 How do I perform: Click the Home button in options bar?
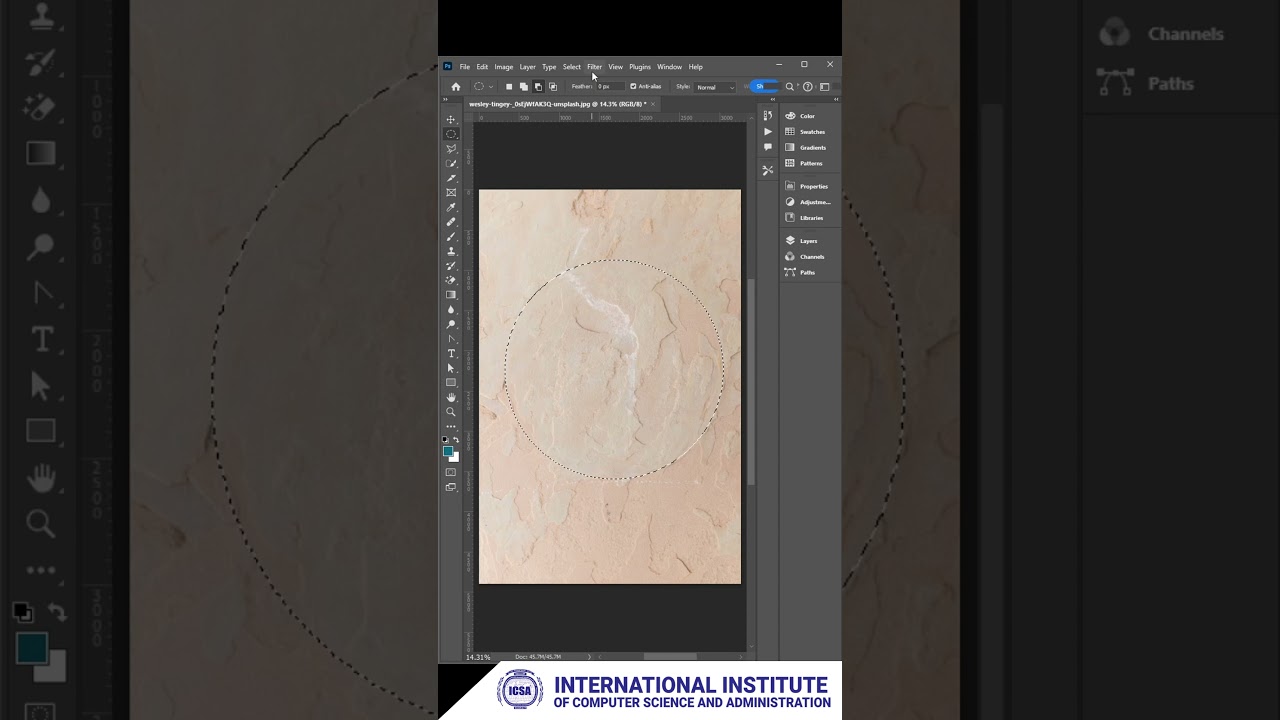pos(456,87)
